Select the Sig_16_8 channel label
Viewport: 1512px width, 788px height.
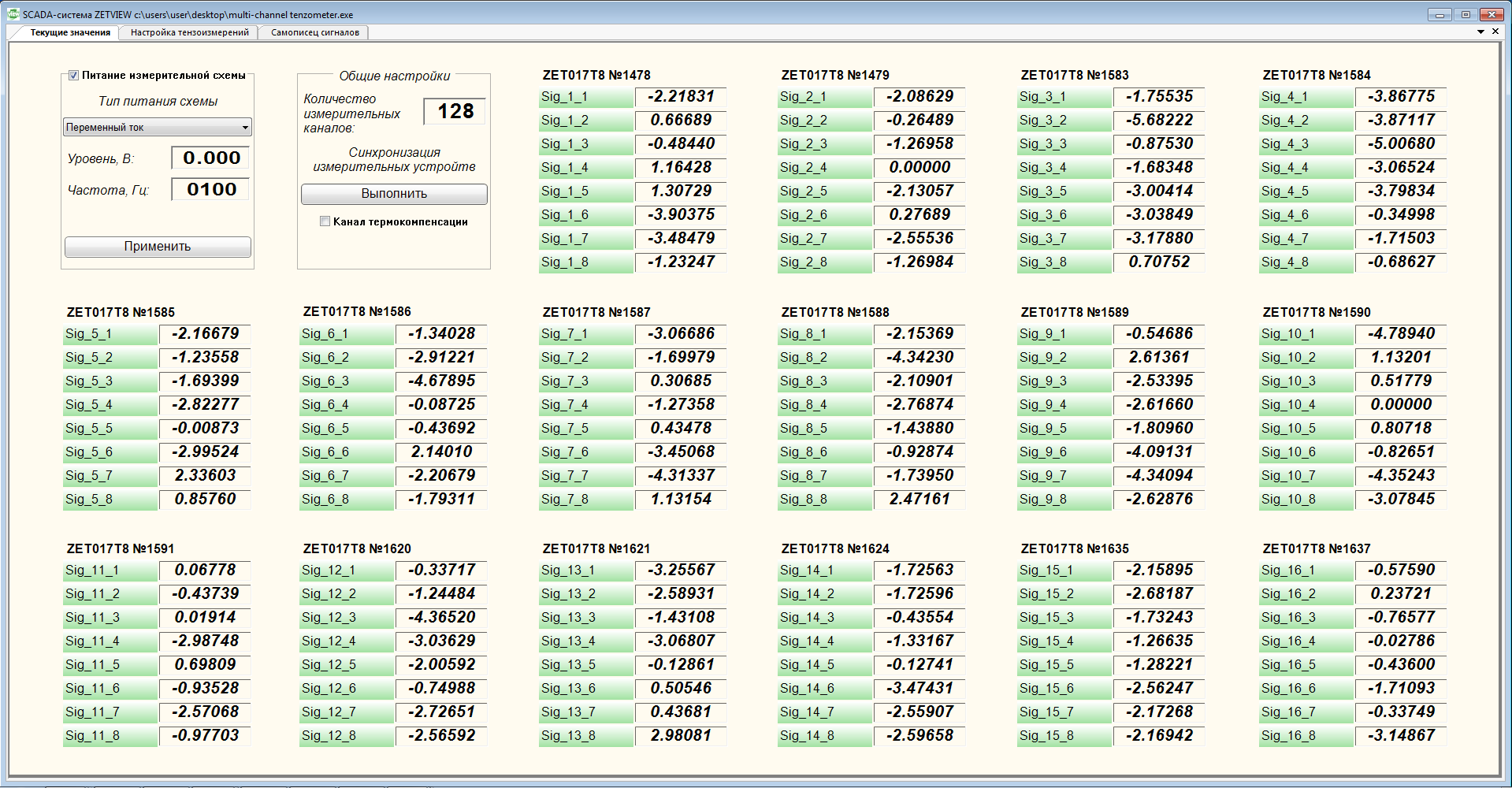coord(1307,736)
